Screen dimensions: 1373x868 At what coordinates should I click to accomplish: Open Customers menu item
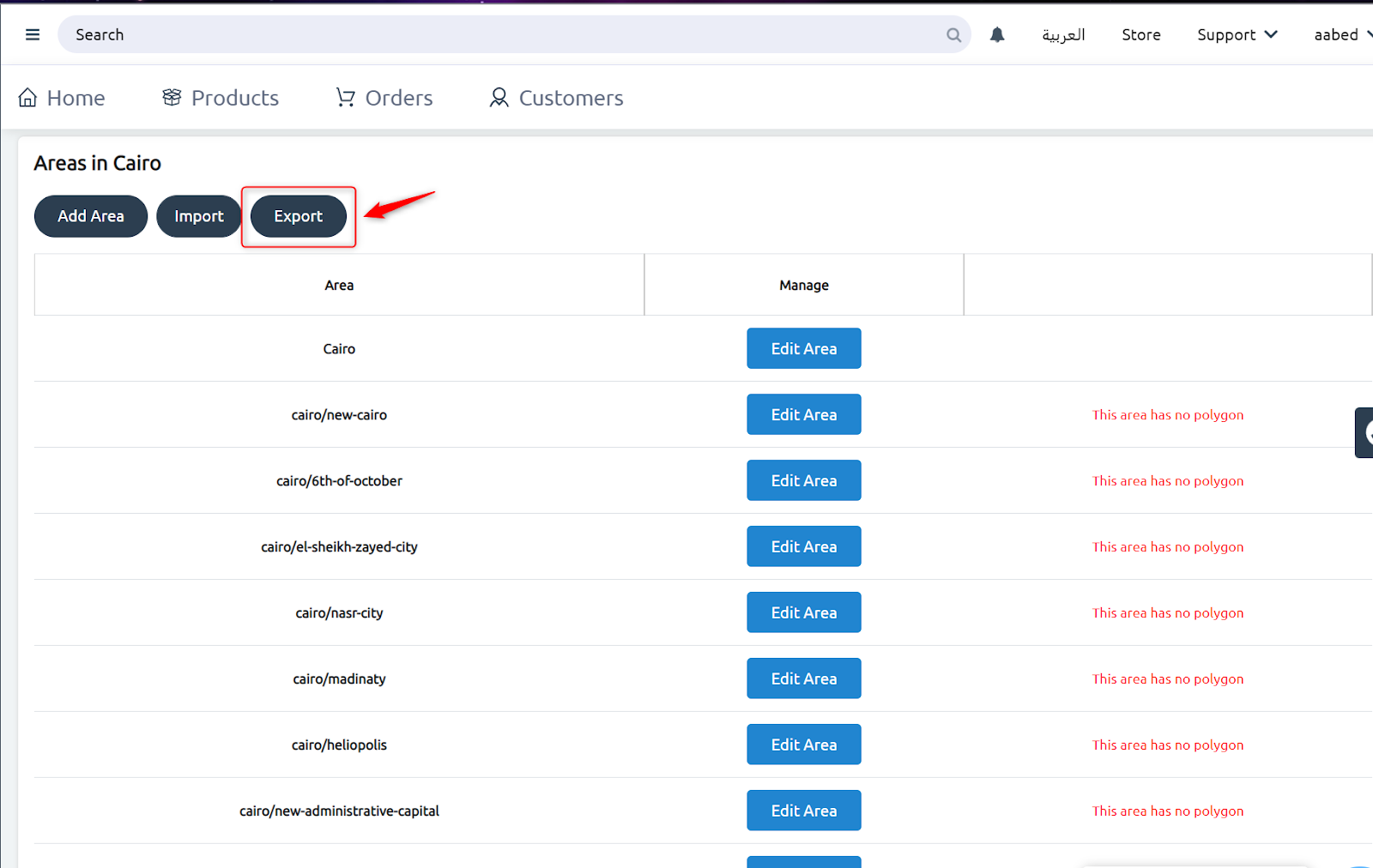click(556, 98)
